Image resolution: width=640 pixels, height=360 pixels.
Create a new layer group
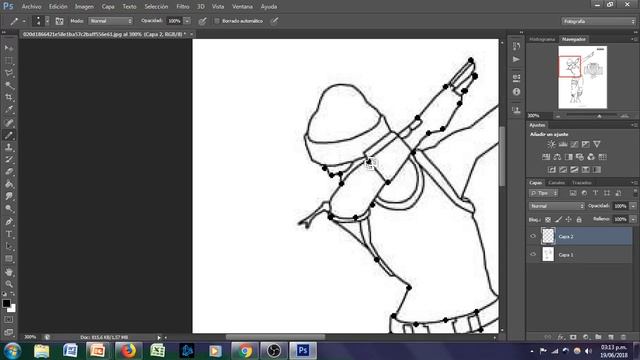coord(598,337)
